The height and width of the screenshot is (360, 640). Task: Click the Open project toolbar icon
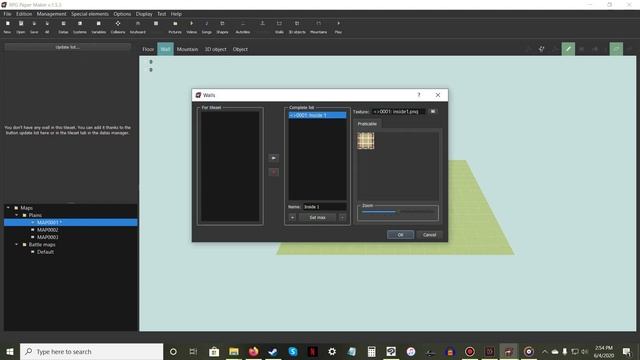tap(21, 27)
